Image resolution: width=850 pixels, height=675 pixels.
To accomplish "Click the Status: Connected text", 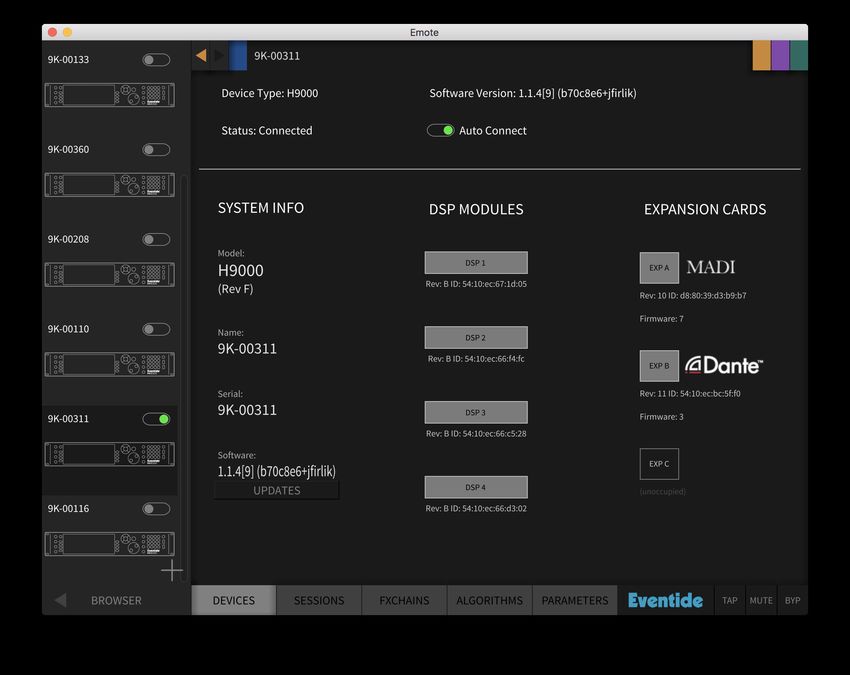I will point(267,131).
